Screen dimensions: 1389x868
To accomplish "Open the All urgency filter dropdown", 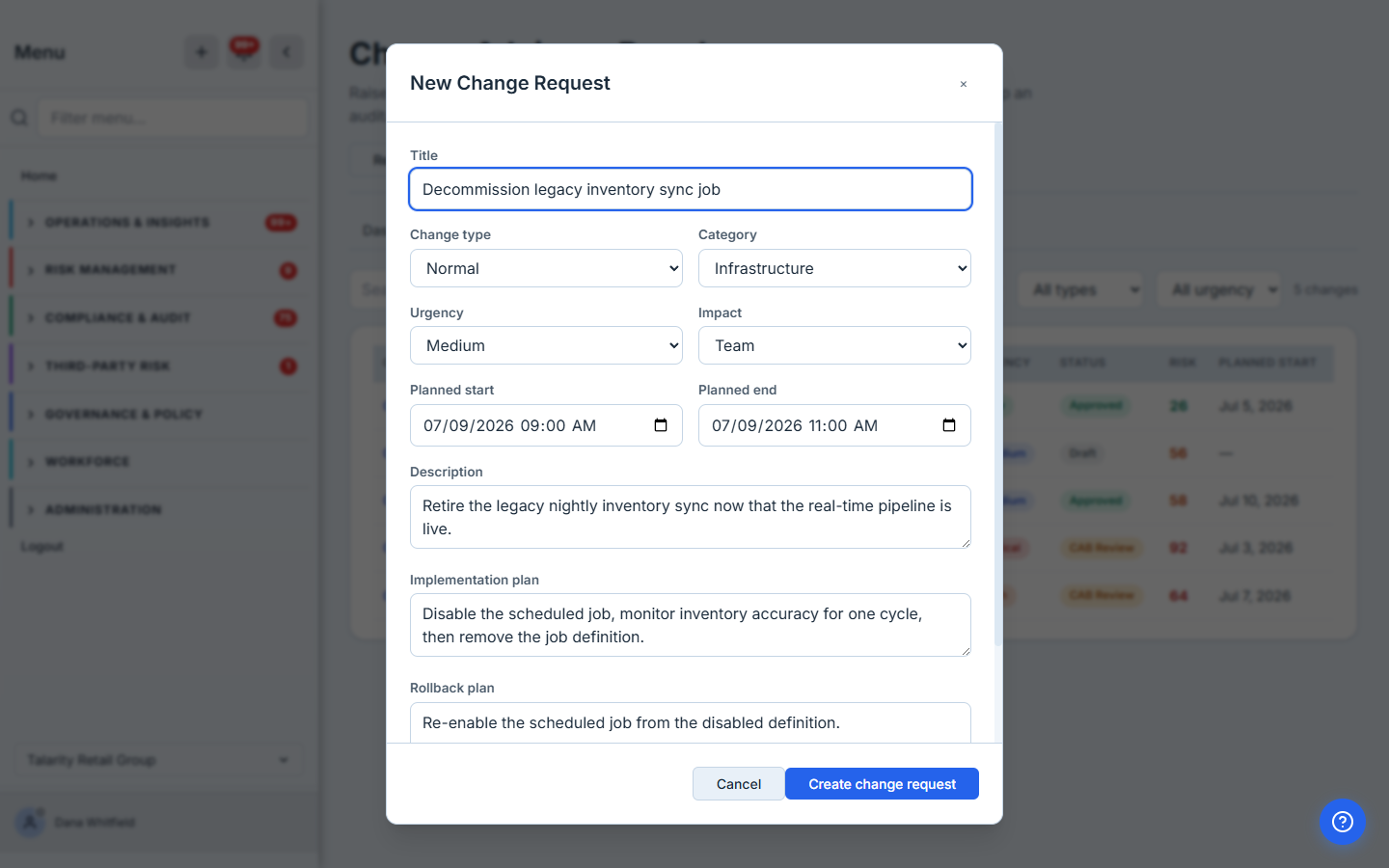I will click(1219, 289).
